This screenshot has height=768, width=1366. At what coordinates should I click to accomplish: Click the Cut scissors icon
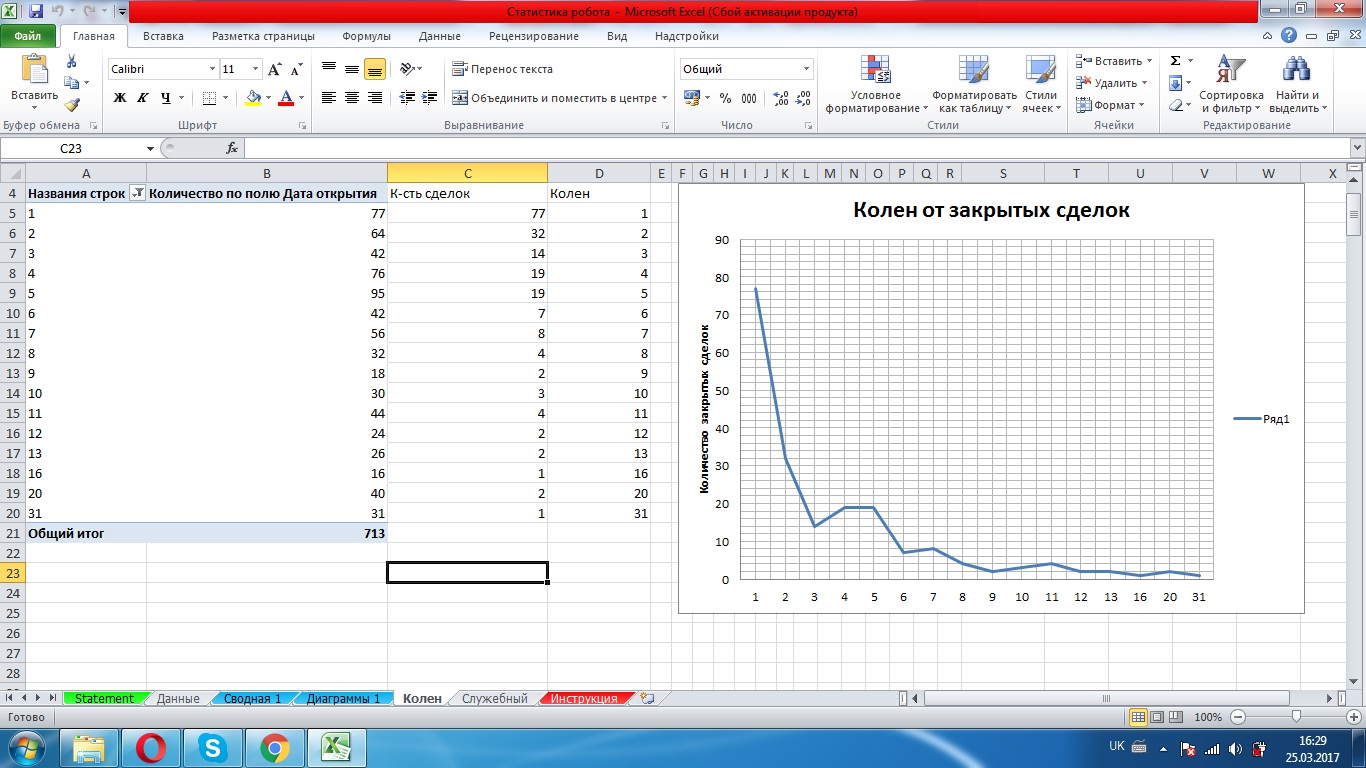point(72,62)
